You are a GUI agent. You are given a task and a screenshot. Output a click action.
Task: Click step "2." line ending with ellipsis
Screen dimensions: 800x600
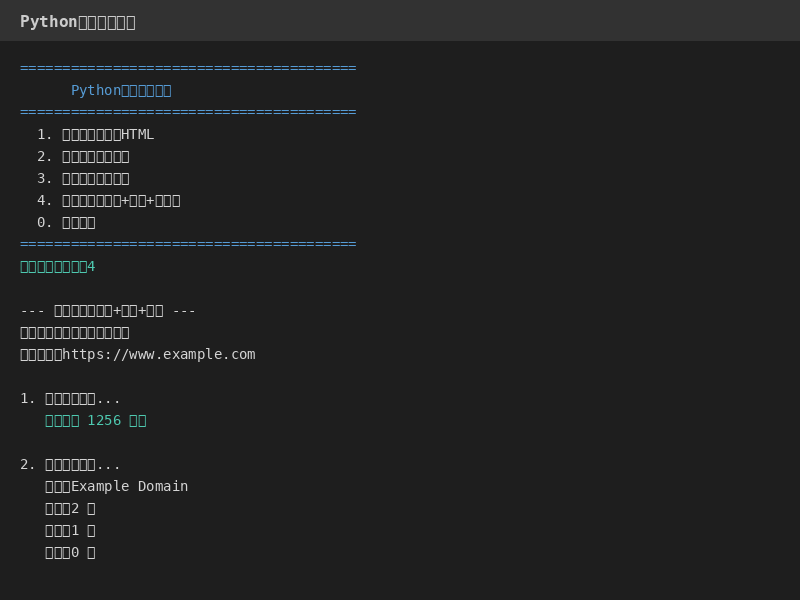tap(70, 465)
